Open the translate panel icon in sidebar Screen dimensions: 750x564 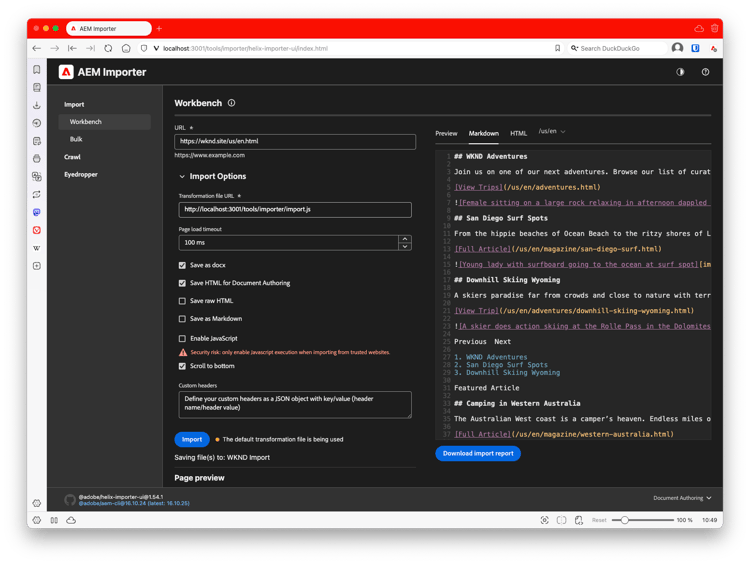(37, 177)
